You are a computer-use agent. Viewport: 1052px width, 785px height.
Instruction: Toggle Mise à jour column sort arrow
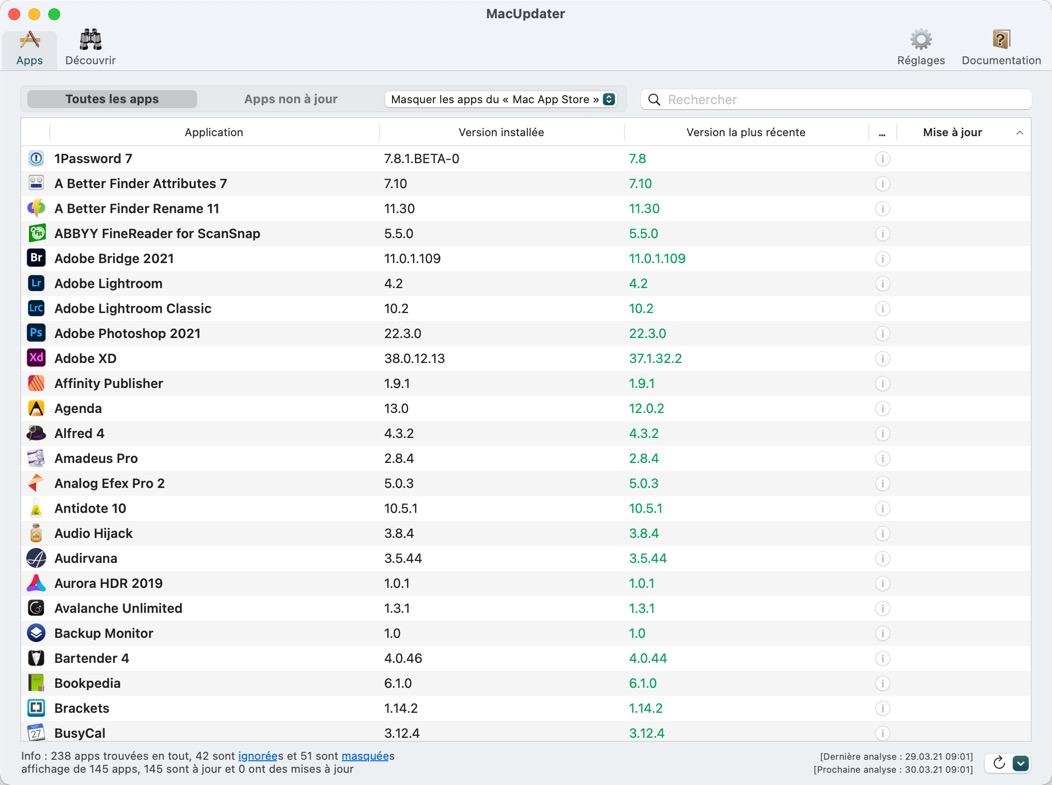[1019, 133]
